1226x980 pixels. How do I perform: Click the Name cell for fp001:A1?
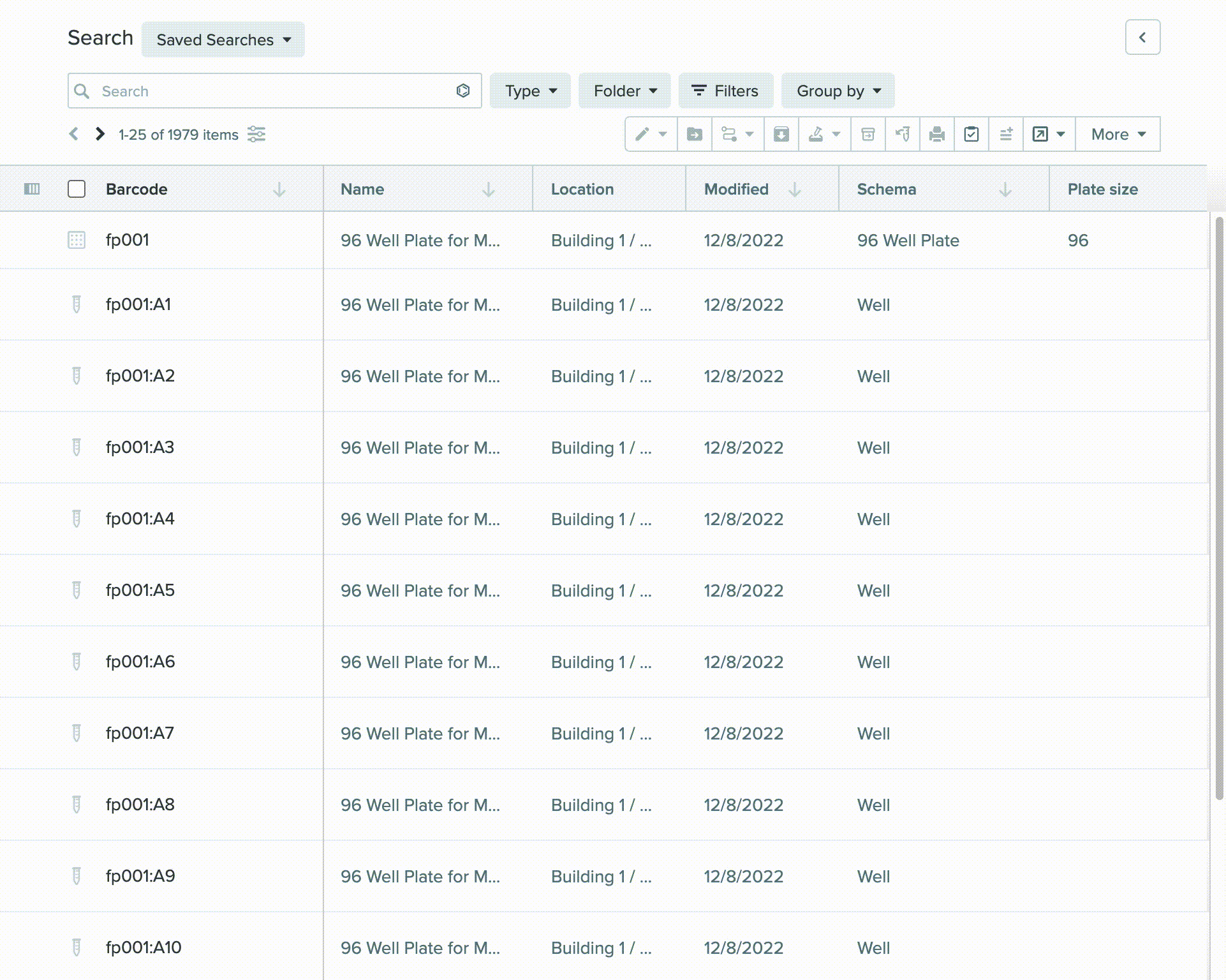420,305
